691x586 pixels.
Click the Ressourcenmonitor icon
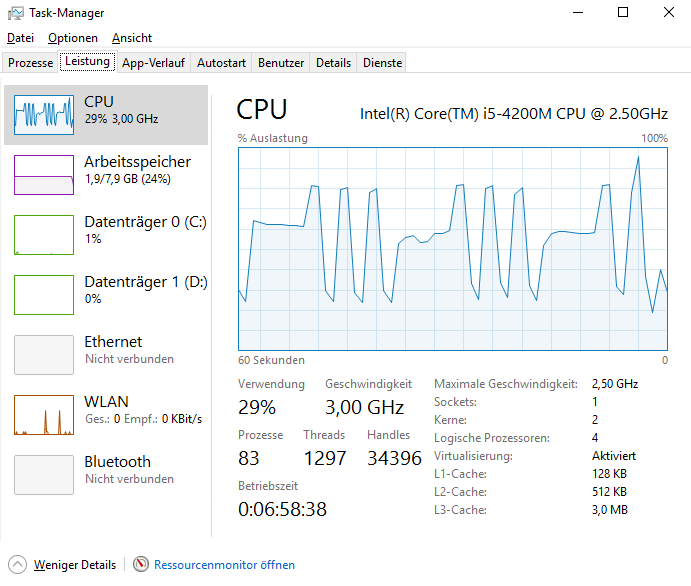[141, 565]
